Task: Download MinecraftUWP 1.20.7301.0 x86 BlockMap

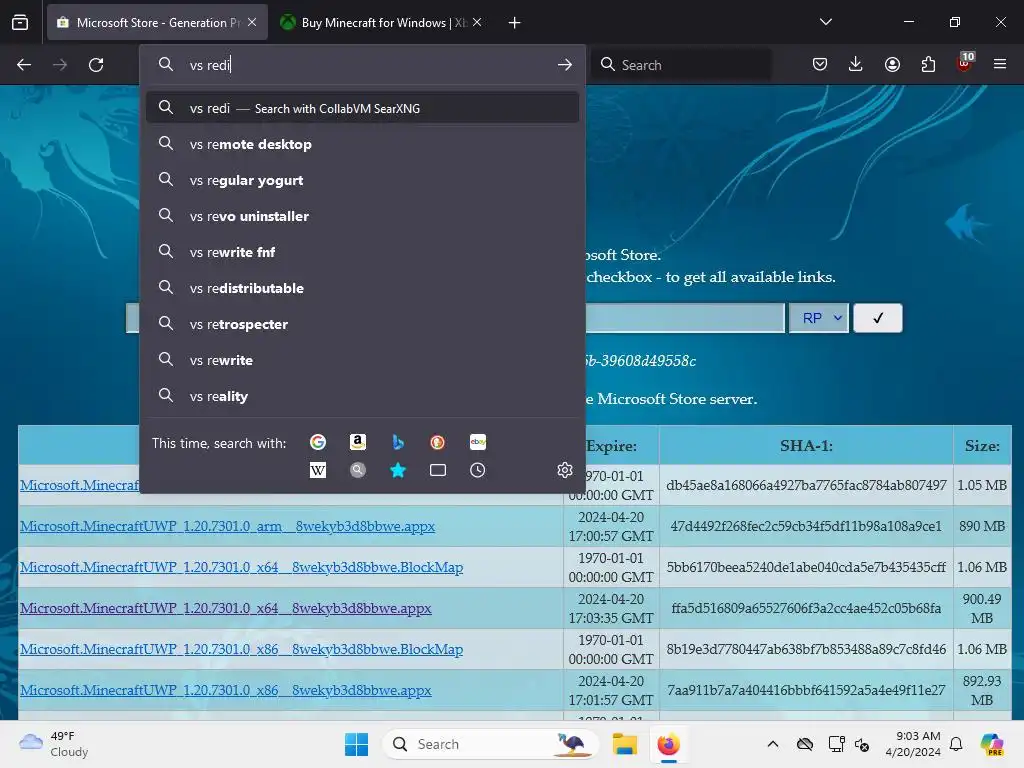Action: coord(242,649)
